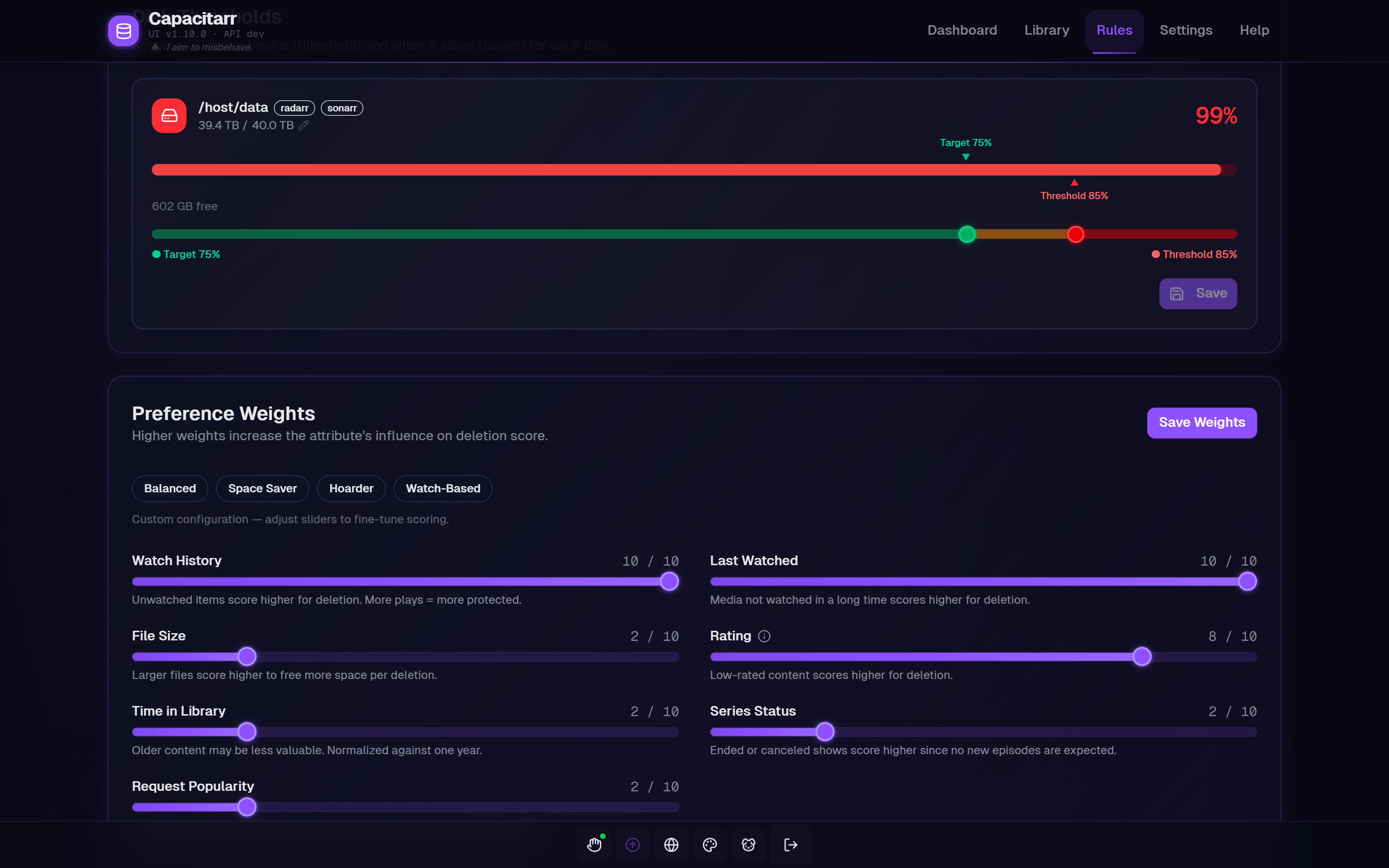Viewport: 1389px width, 868px height.
Task: Click the "UI v1.10.0 · API dev" version text
Action: click(206, 34)
